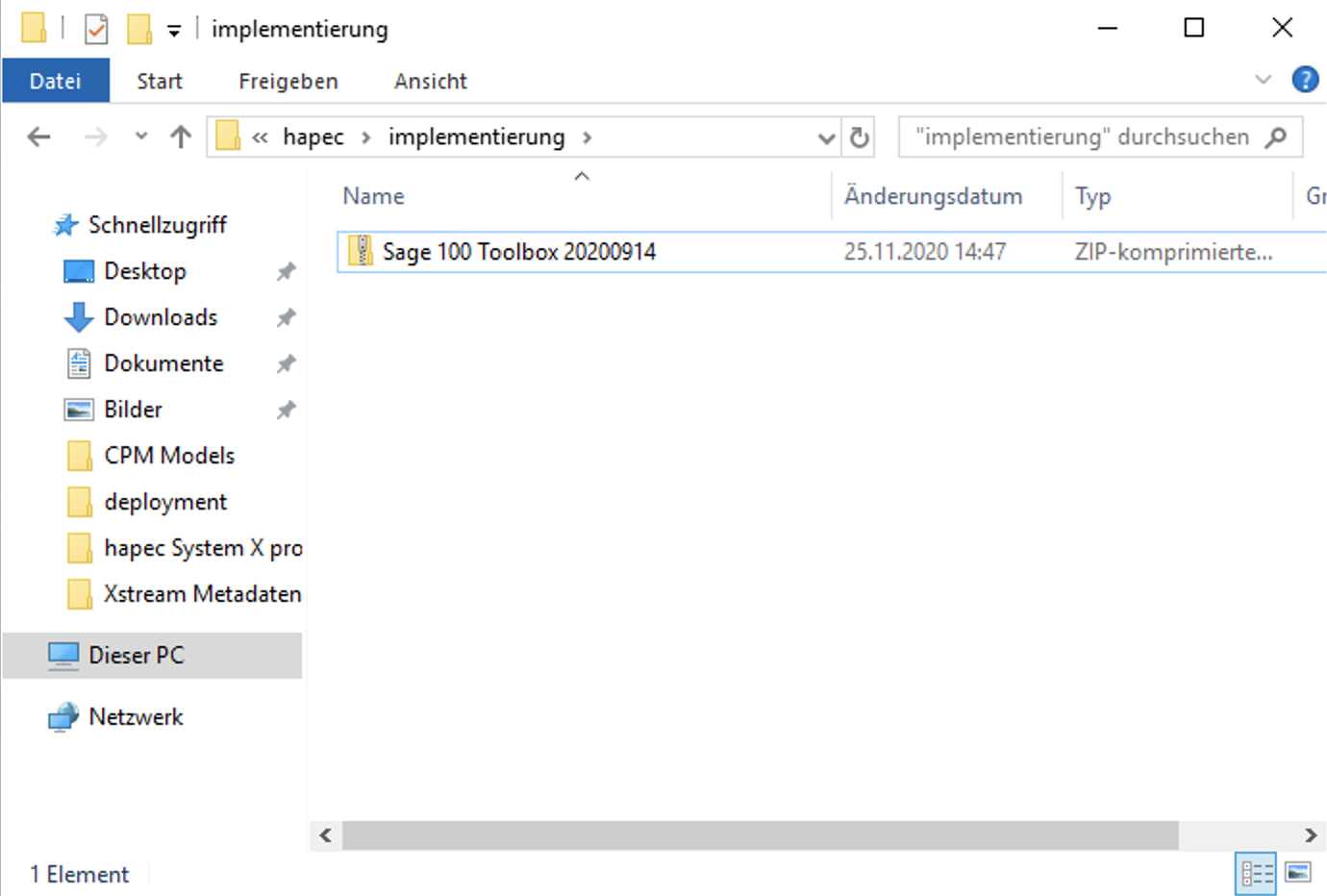The width and height of the screenshot is (1327, 896).
Task: Sort by the Änderungsdatum column header
Action: pos(933,196)
